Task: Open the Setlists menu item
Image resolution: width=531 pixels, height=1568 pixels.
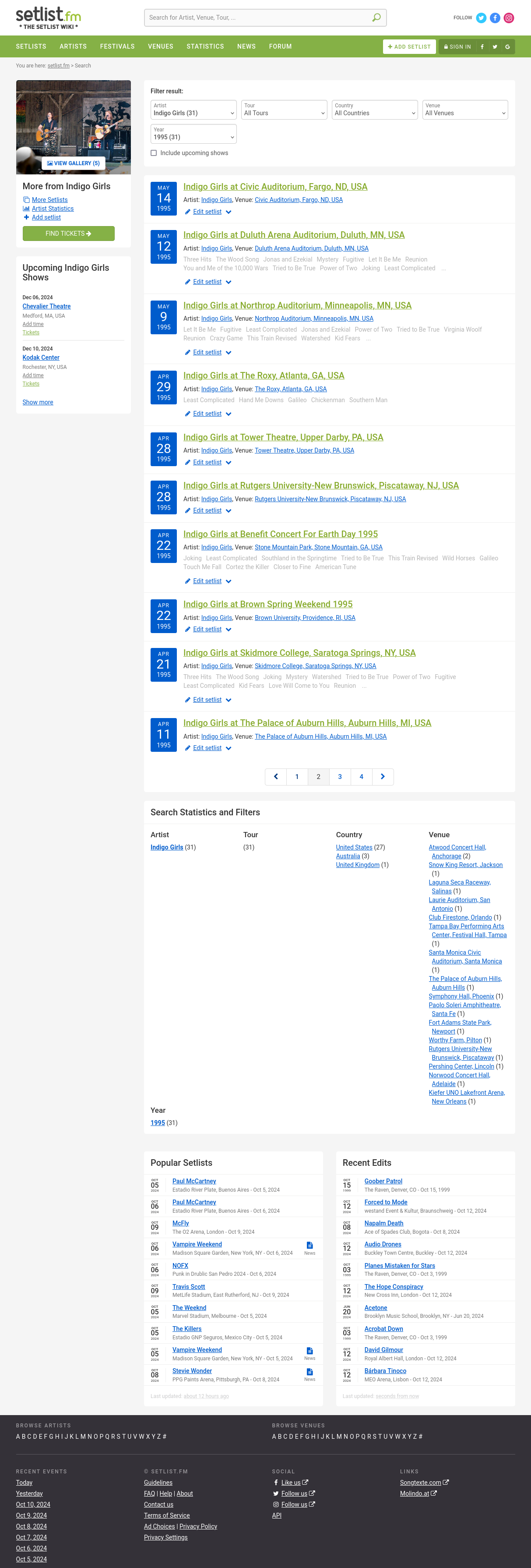Action: (31, 47)
